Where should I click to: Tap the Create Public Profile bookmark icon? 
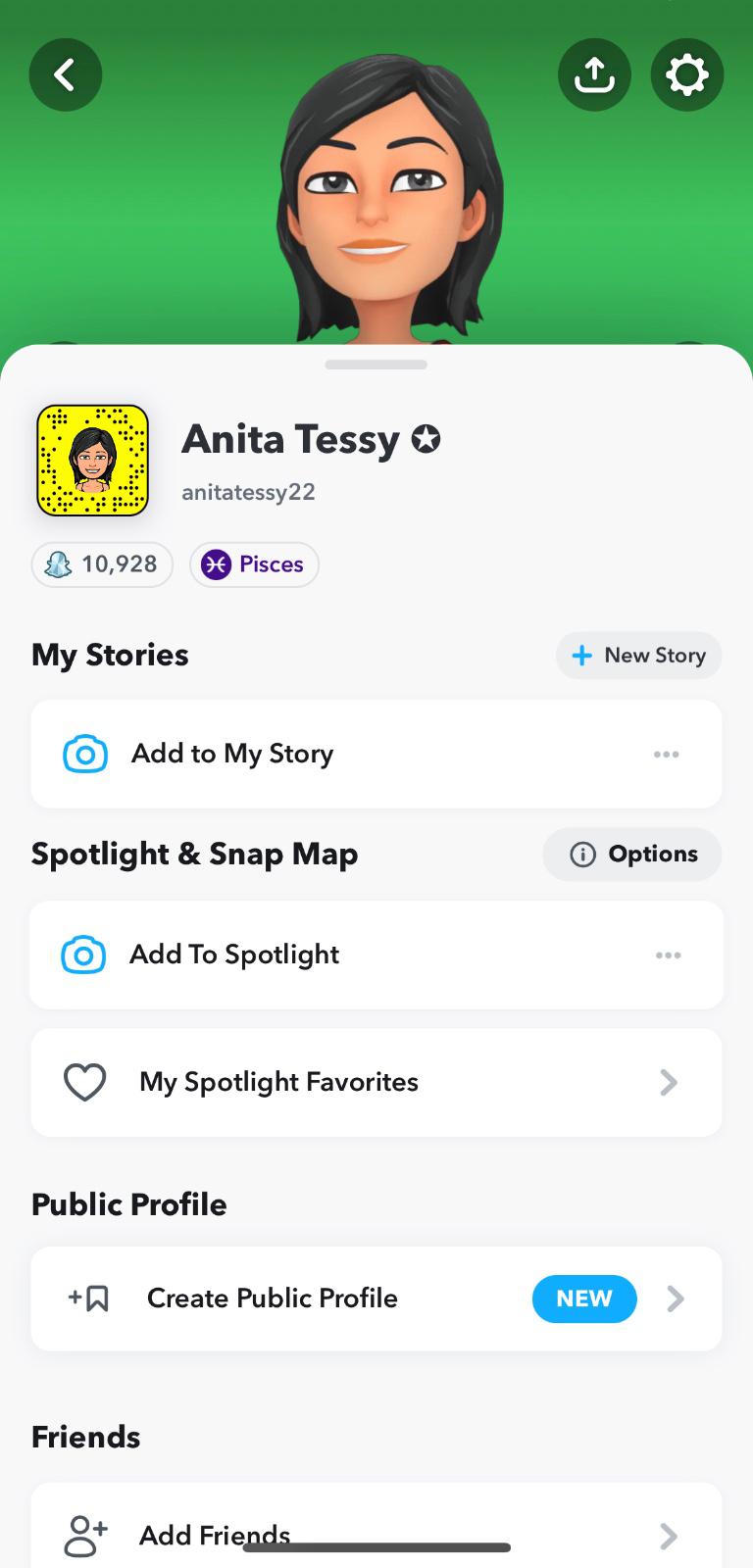tap(88, 1298)
